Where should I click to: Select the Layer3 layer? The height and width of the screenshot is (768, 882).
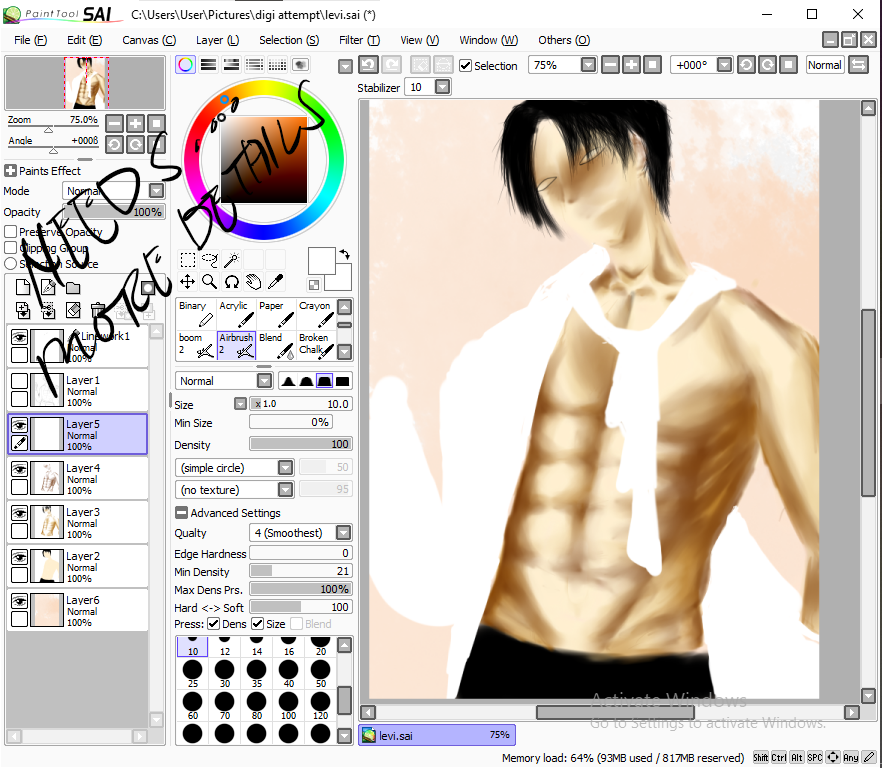point(78,522)
